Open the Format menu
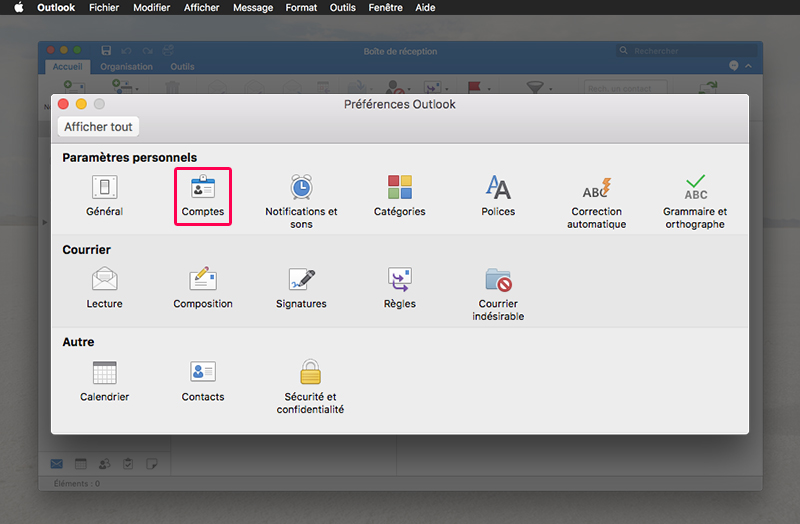Screen dimensions: 800x524 click(301, 8)
